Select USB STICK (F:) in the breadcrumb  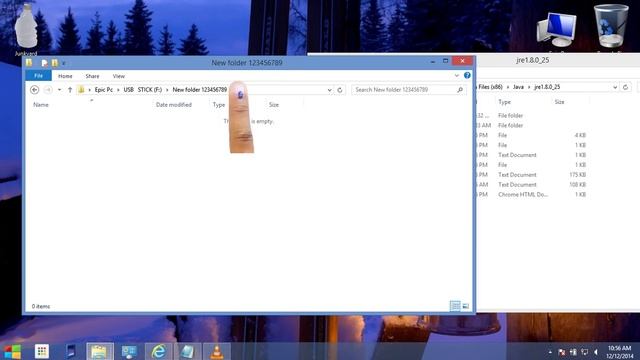click(x=143, y=90)
